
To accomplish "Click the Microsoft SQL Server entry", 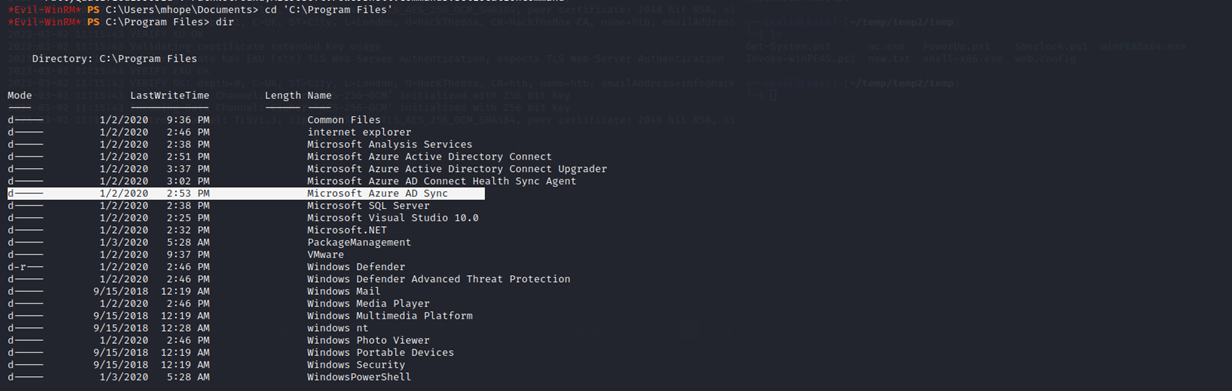I will click(368, 206).
